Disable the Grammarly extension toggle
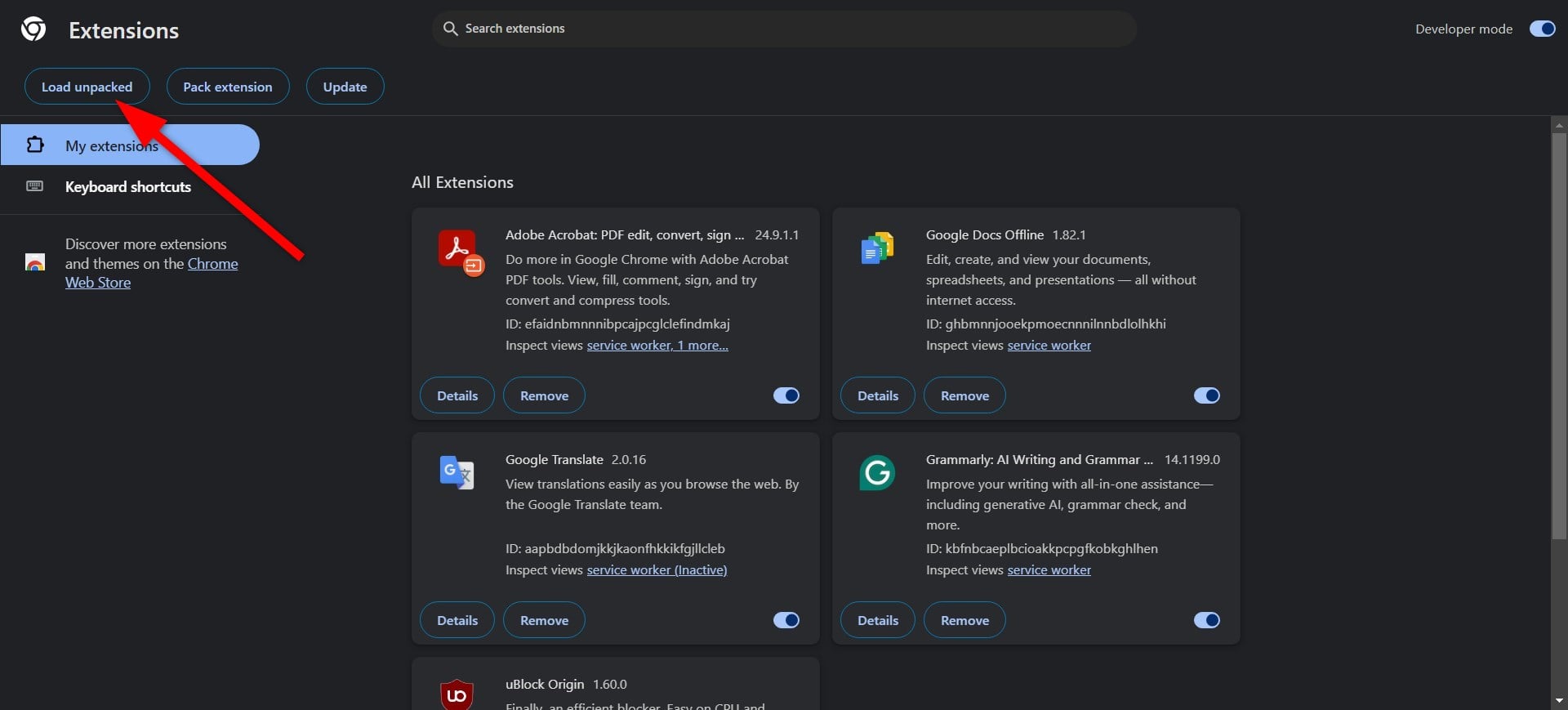Image resolution: width=1568 pixels, height=710 pixels. [x=1207, y=620]
